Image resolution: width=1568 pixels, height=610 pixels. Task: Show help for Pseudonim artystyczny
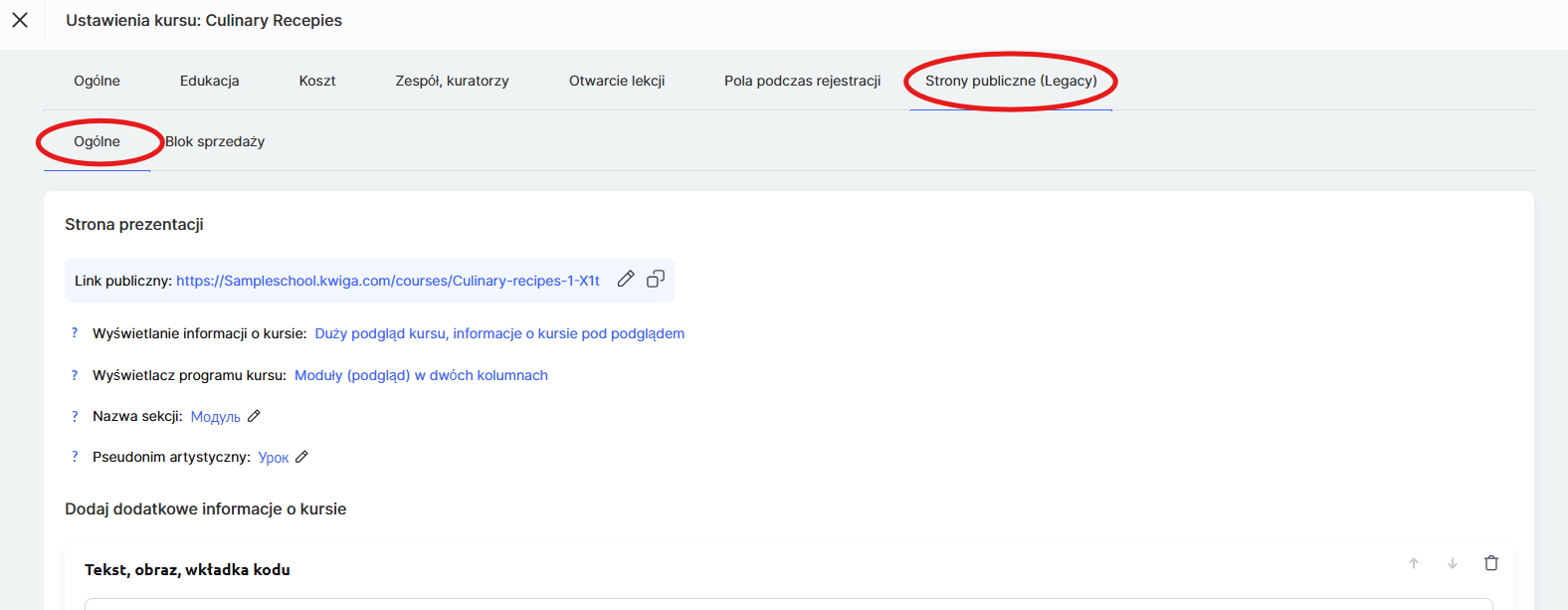(x=75, y=457)
